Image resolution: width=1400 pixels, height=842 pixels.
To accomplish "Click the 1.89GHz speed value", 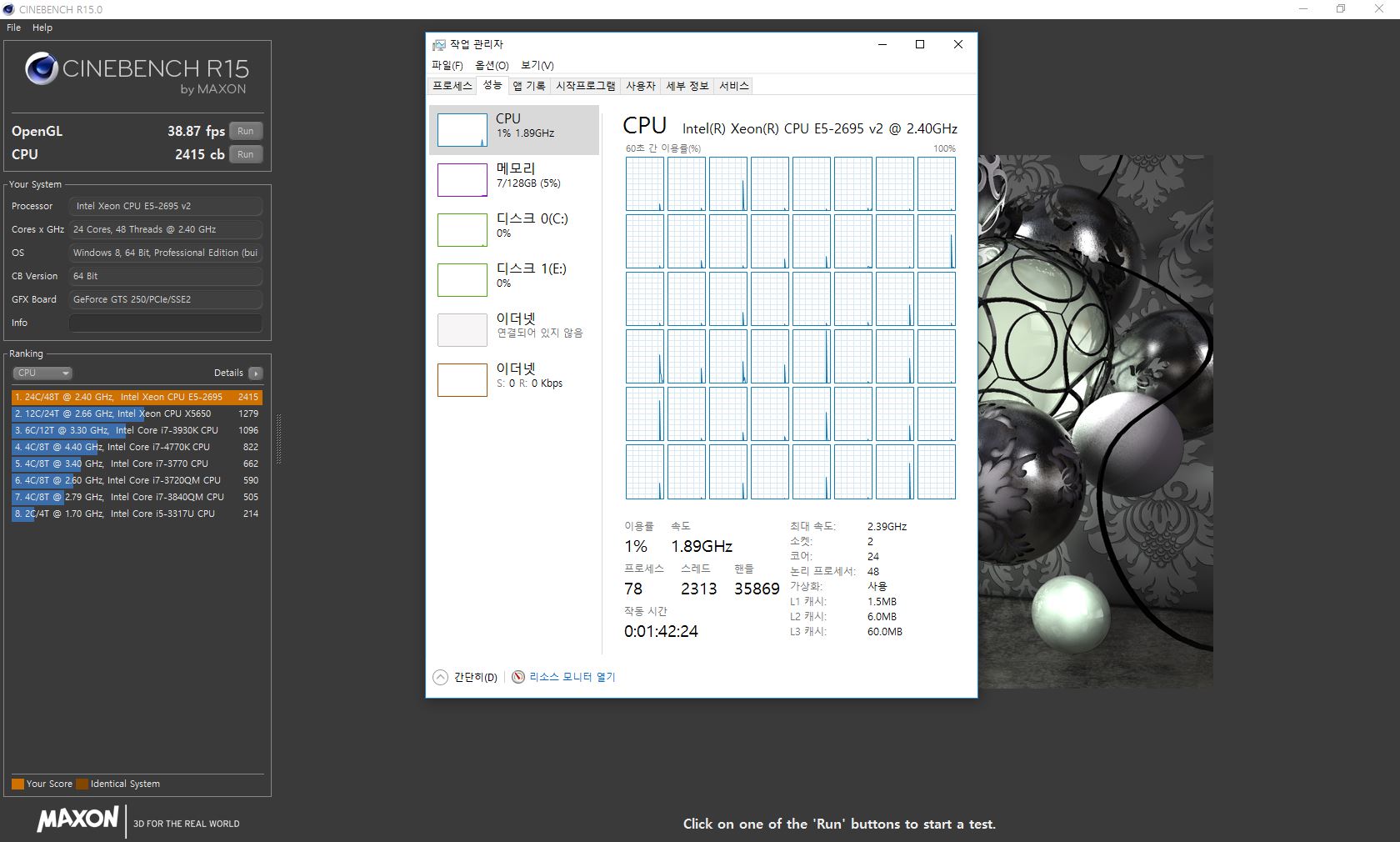I will [702, 546].
